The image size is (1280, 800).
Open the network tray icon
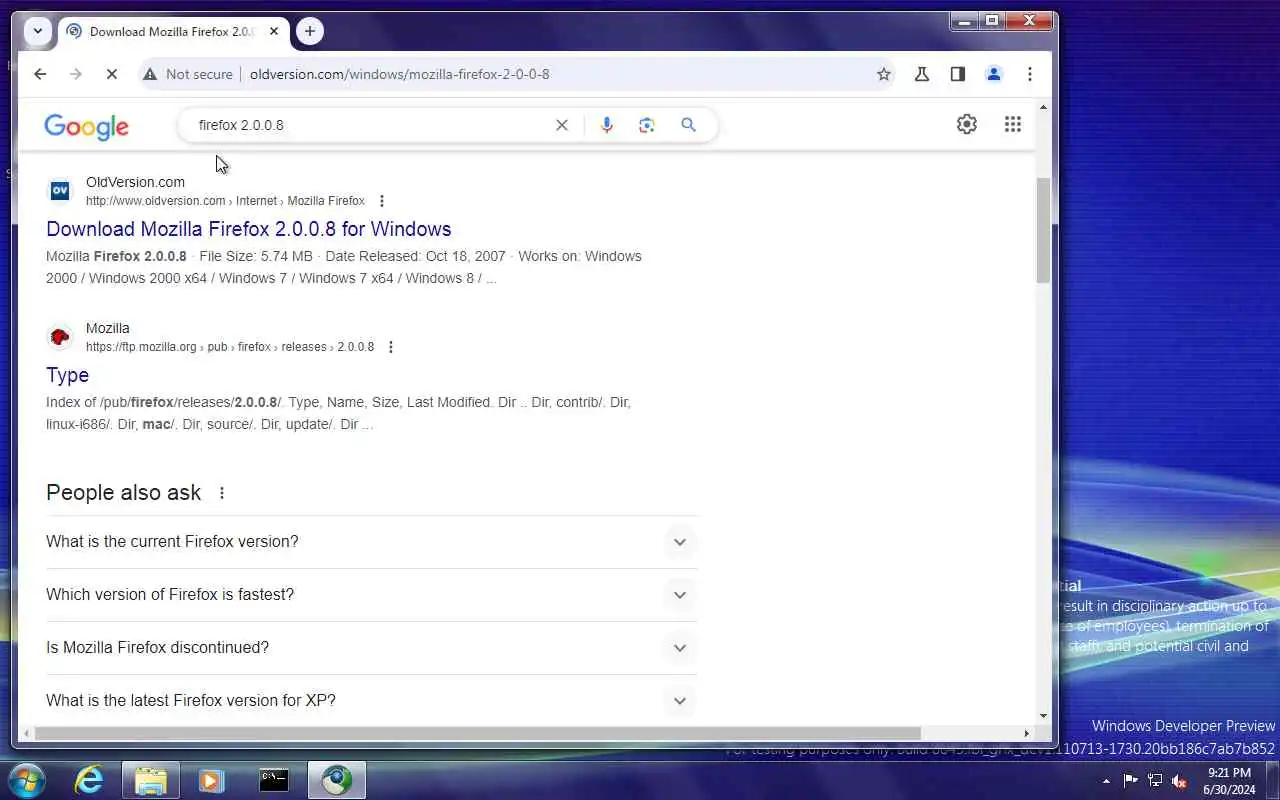[1155, 781]
